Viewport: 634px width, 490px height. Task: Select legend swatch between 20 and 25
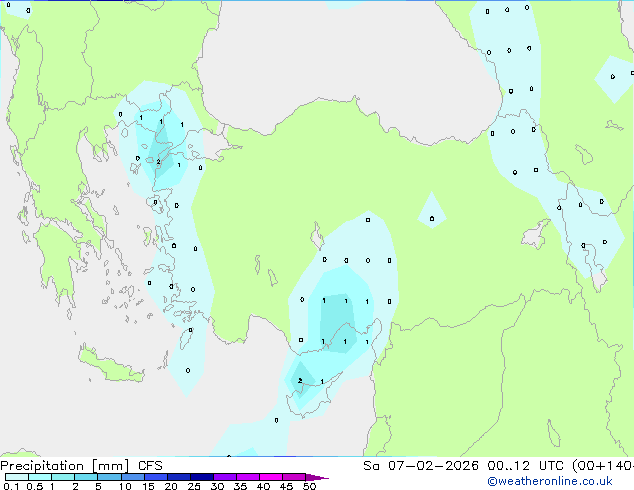pos(178,477)
